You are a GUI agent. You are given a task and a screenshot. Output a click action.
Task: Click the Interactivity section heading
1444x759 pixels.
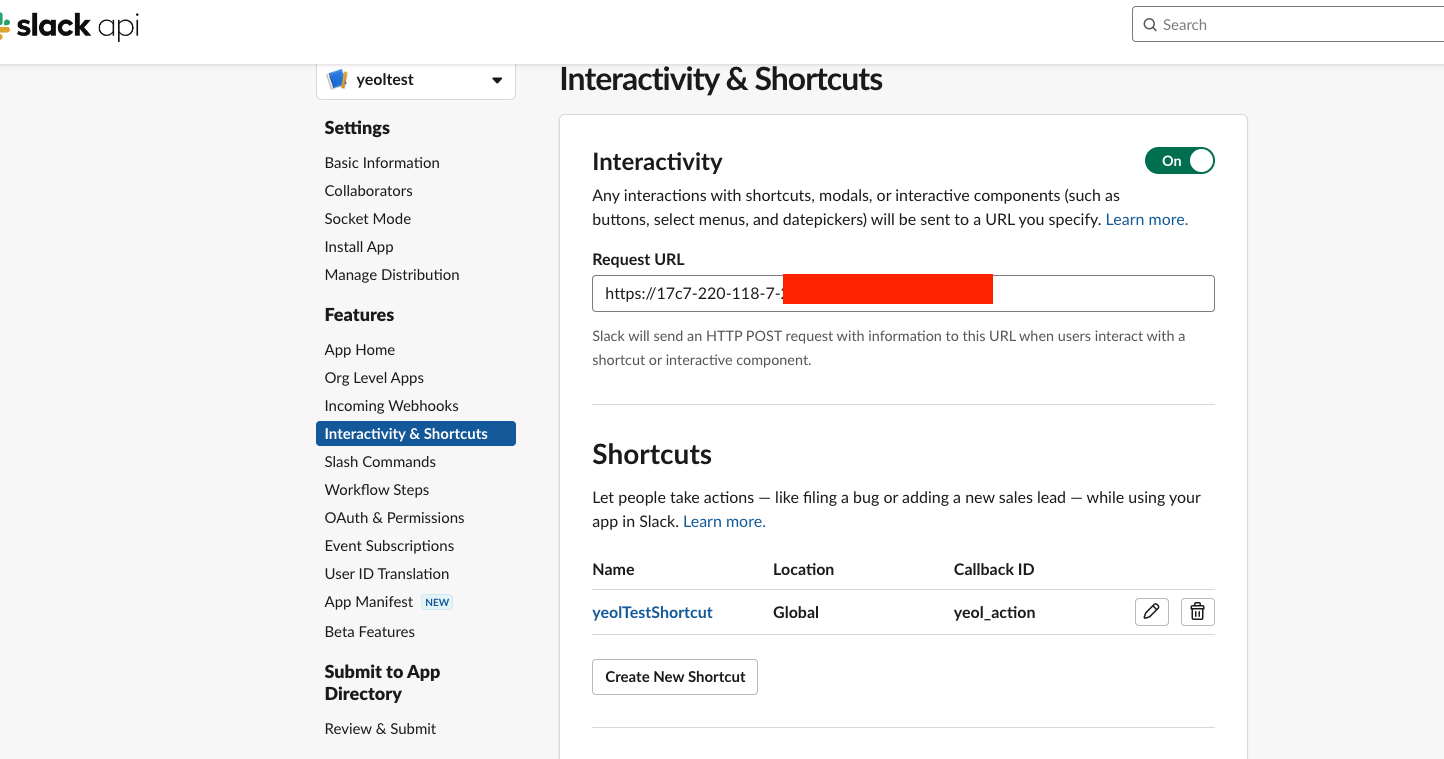pyautogui.click(x=657, y=162)
